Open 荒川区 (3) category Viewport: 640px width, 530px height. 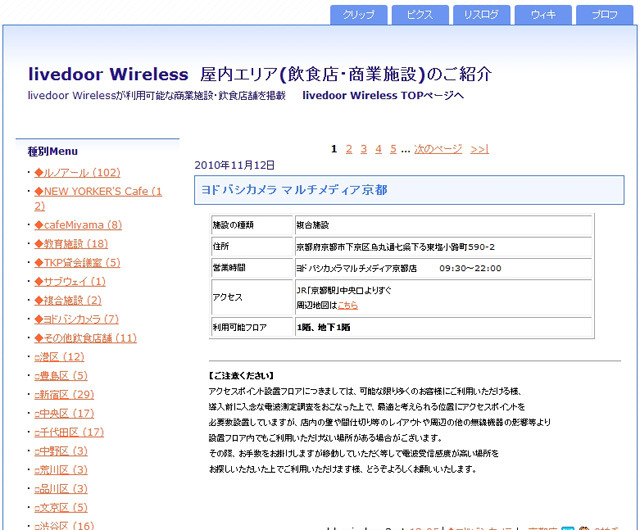pos(61,470)
